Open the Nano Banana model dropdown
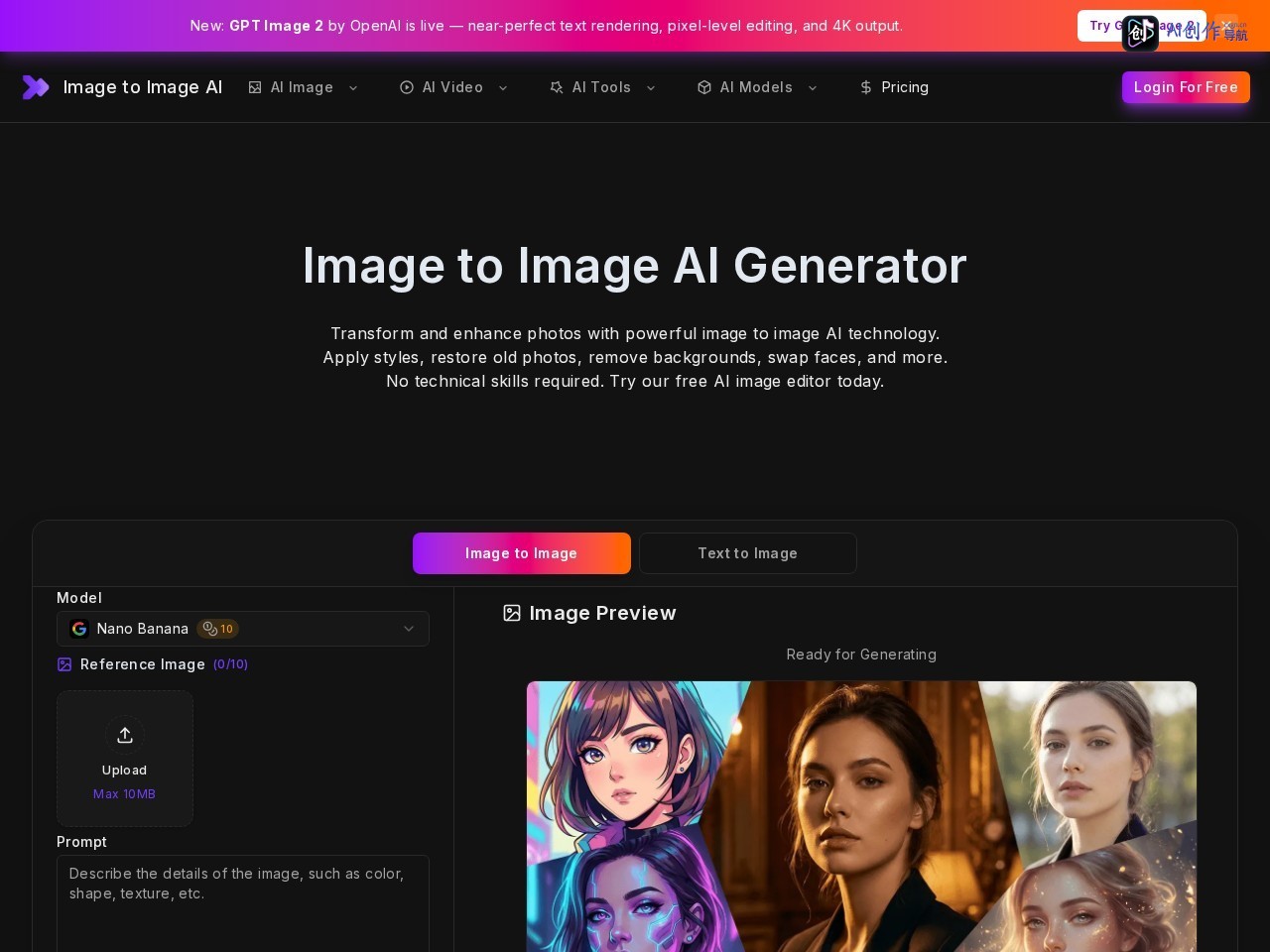 click(x=243, y=629)
